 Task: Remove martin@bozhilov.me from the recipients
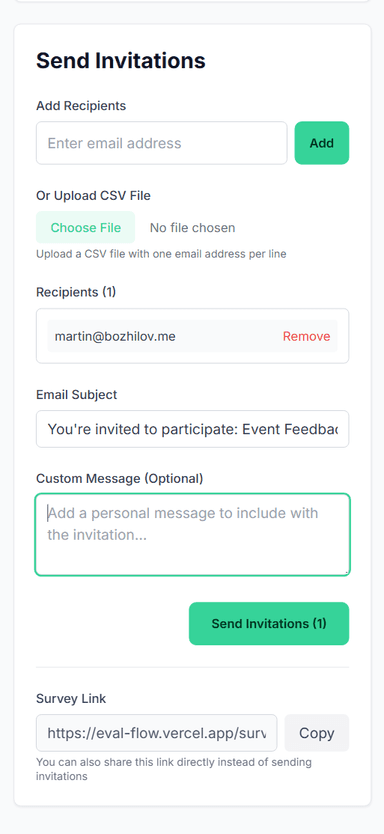click(306, 336)
